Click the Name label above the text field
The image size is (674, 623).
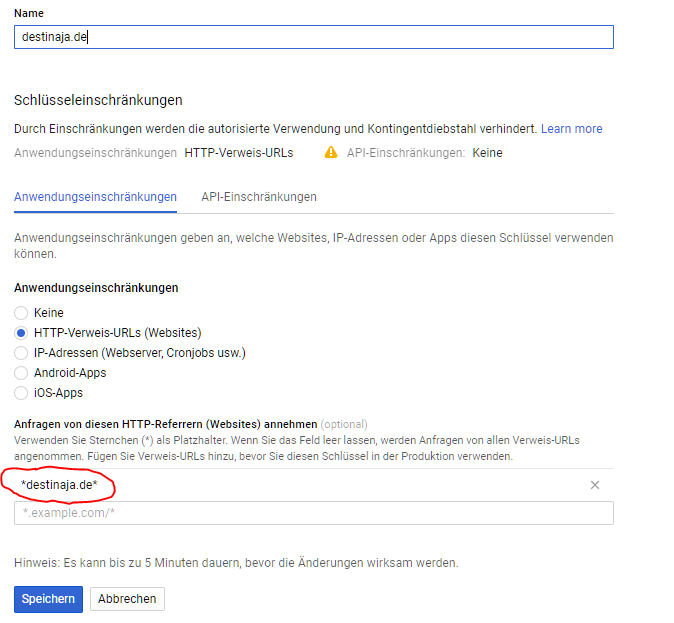click(29, 12)
